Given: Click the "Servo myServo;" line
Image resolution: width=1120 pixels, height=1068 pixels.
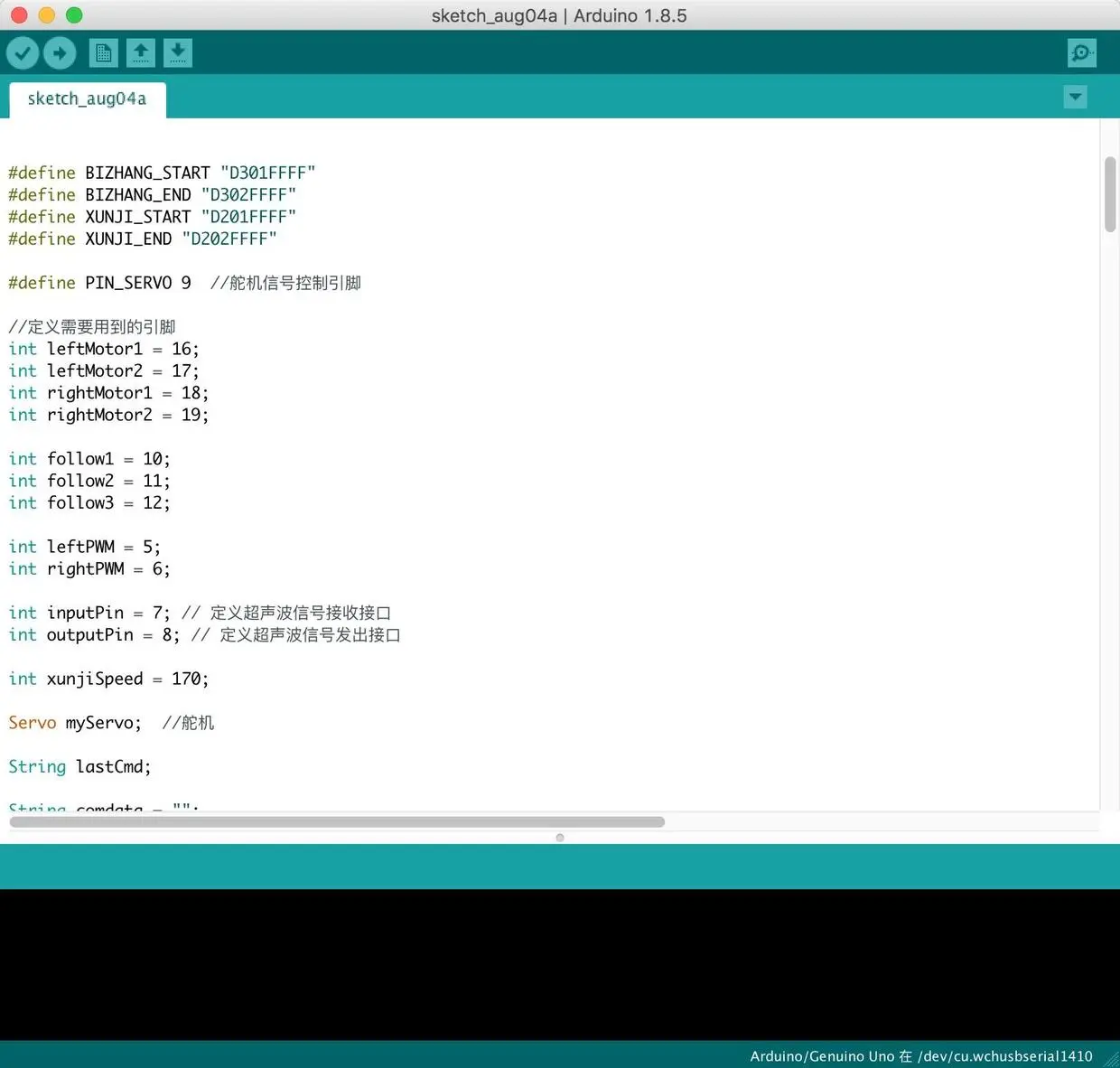Looking at the screenshot, I should pos(111,723).
